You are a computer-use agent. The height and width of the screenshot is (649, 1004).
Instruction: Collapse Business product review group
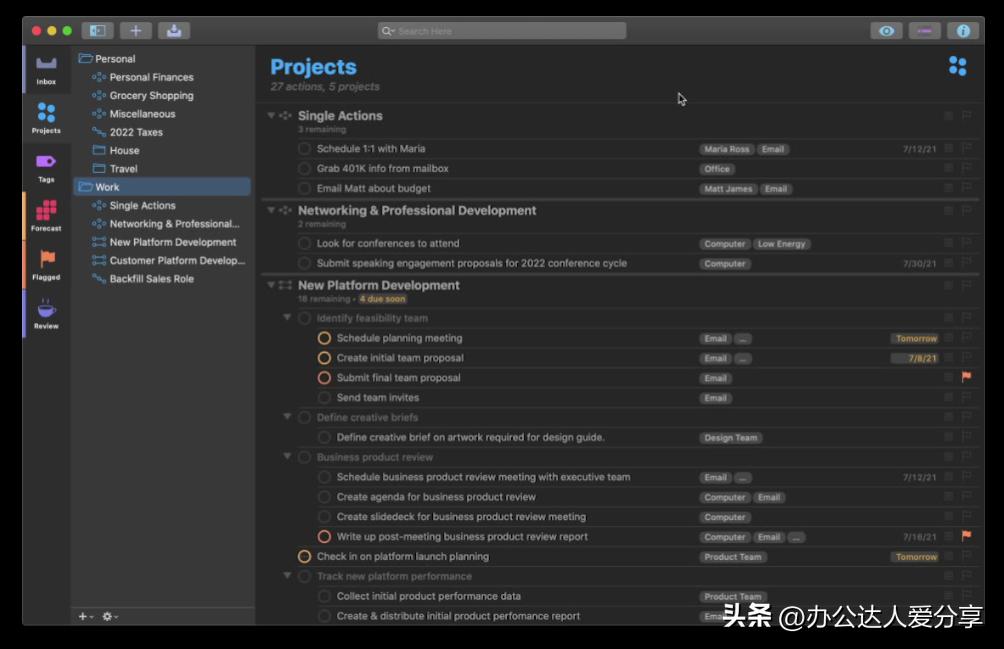287,456
